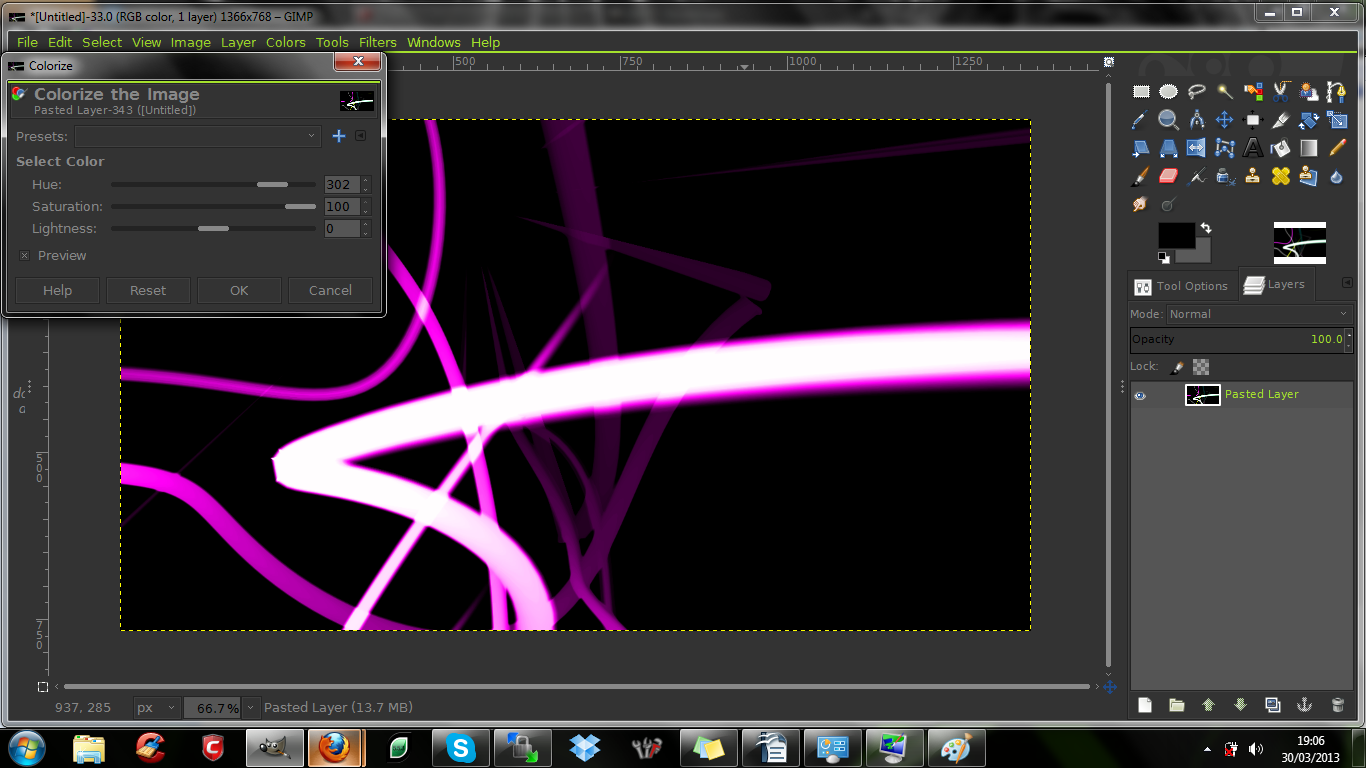Click the OK button in Colorize dialog
This screenshot has height=768, width=1366.
click(x=239, y=290)
